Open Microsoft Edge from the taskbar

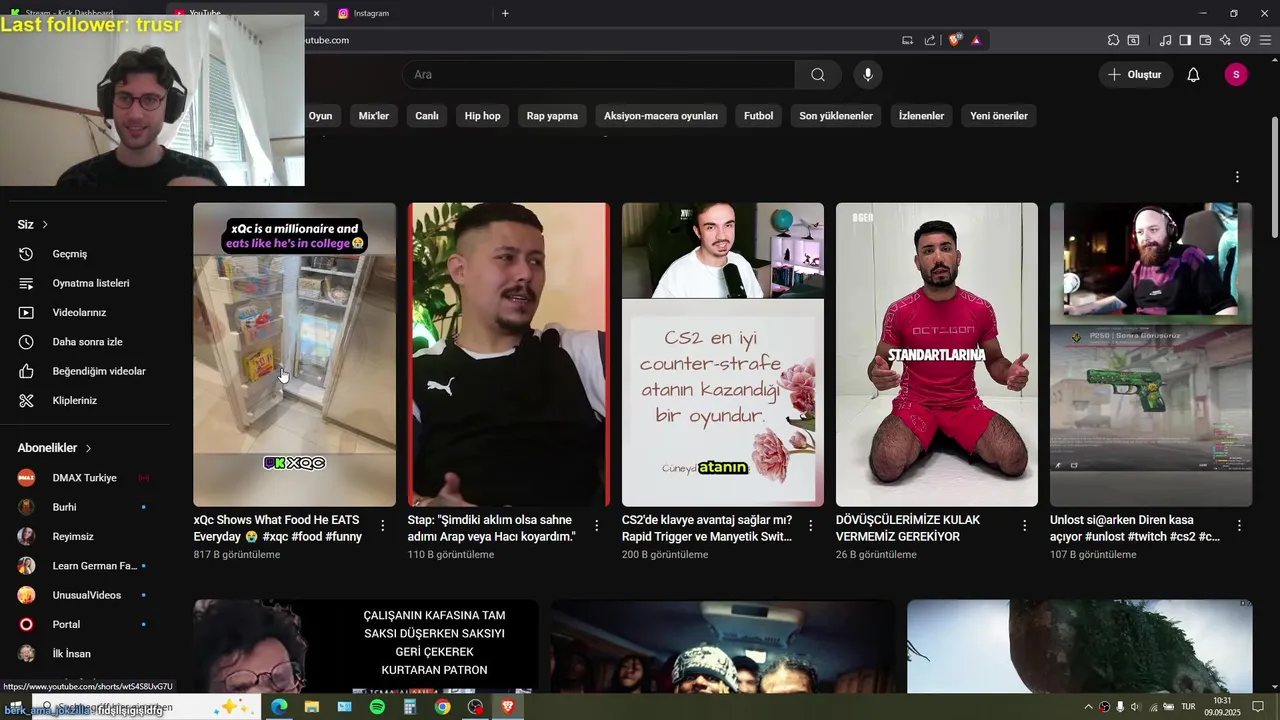pos(279,706)
